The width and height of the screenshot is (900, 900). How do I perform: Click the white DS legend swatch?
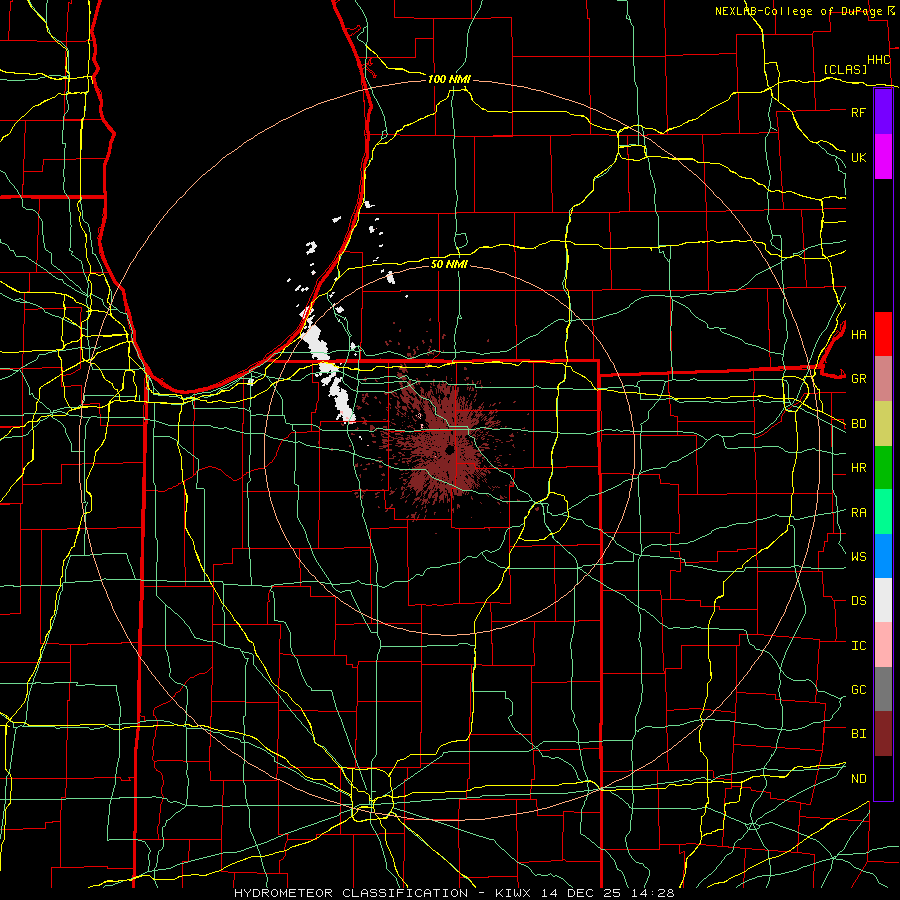tap(883, 600)
